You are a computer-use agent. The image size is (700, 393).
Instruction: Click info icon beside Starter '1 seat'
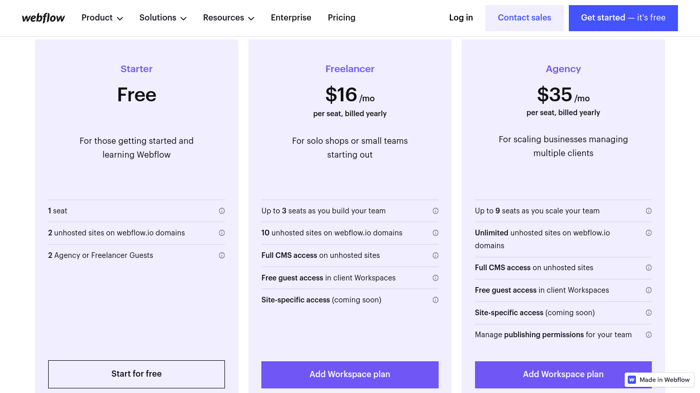pos(221,211)
